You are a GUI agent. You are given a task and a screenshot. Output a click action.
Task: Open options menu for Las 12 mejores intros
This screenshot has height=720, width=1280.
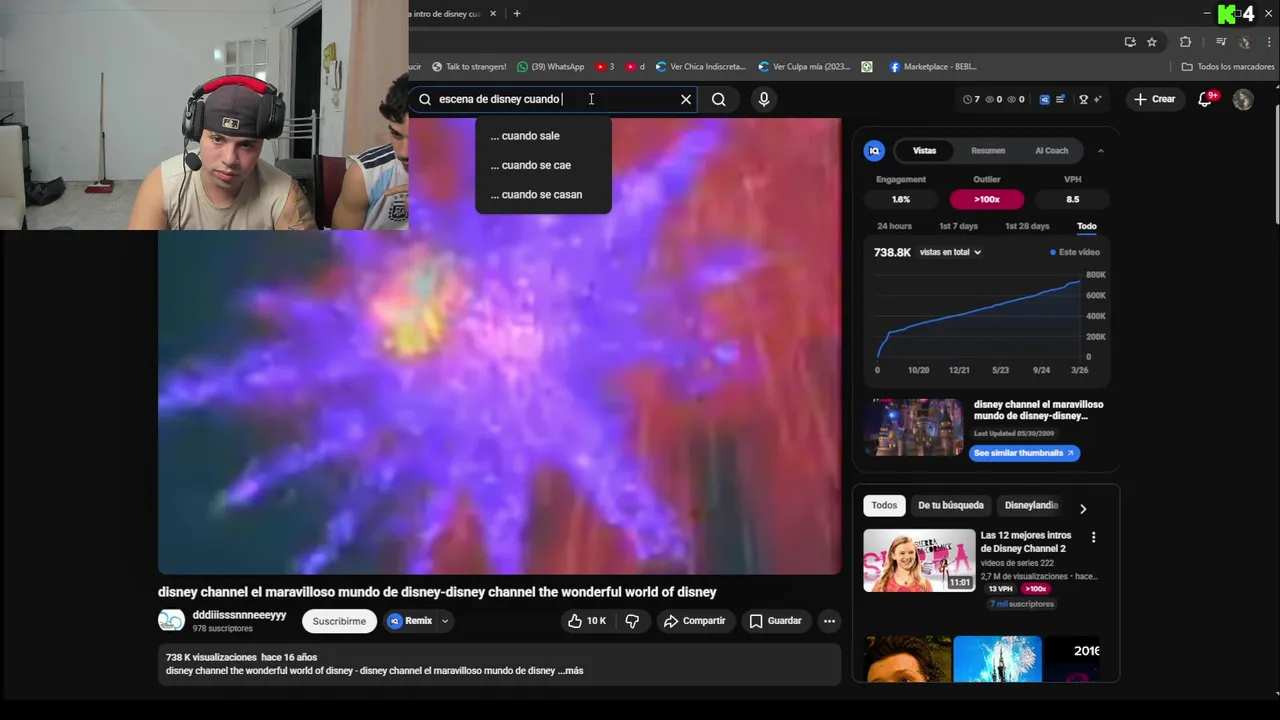click(1093, 537)
